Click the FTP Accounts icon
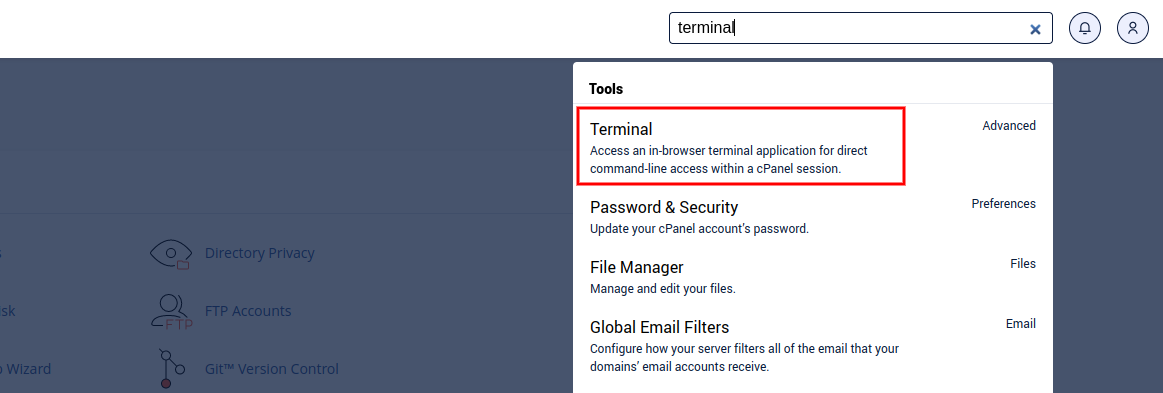This screenshot has width=1163, height=393. click(x=171, y=311)
